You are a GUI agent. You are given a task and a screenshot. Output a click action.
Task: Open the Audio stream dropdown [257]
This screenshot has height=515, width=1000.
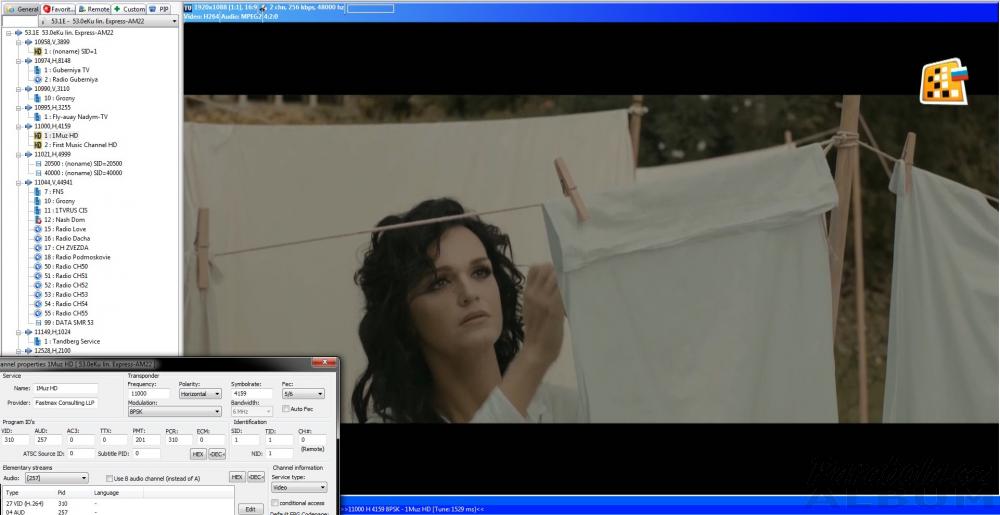coord(55,477)
